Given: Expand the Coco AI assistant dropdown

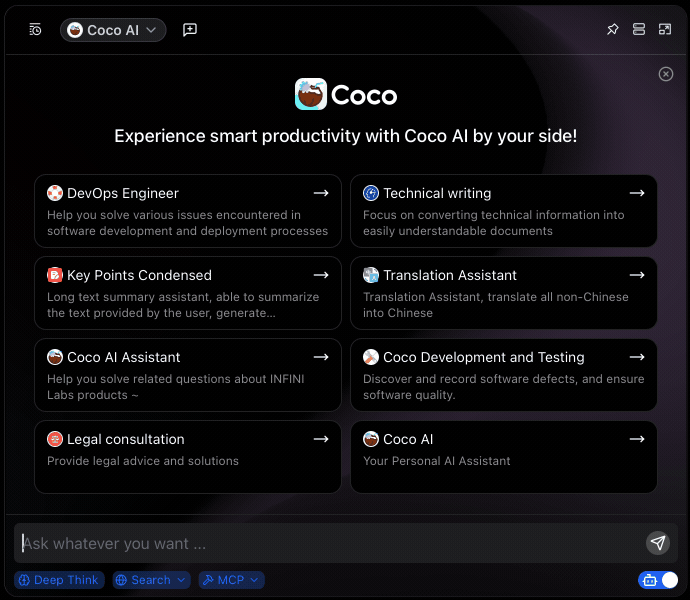Looking at the screenshot, I should [113, 30].
